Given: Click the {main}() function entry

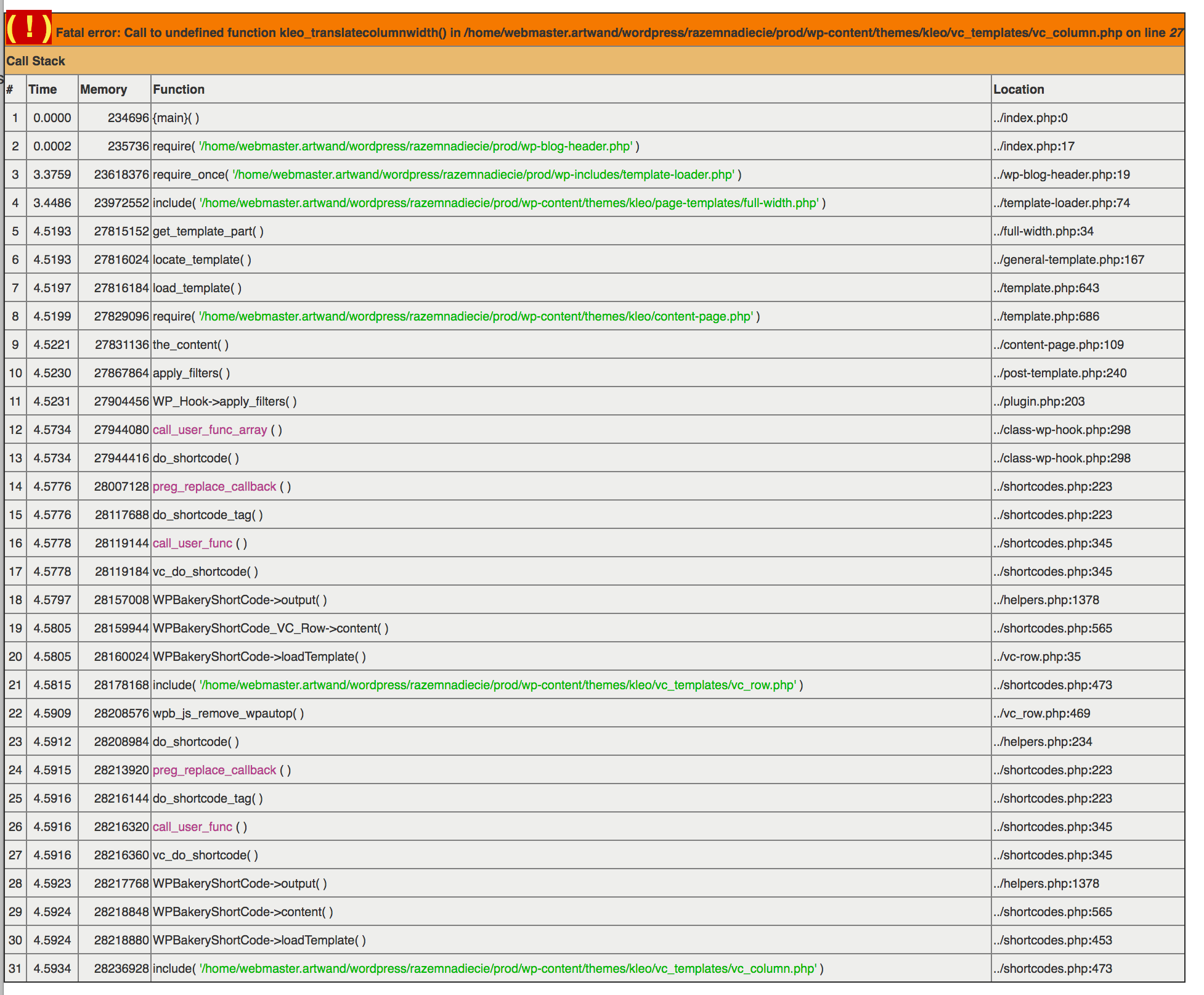Looking at the screenshot, I should [176, 118].
